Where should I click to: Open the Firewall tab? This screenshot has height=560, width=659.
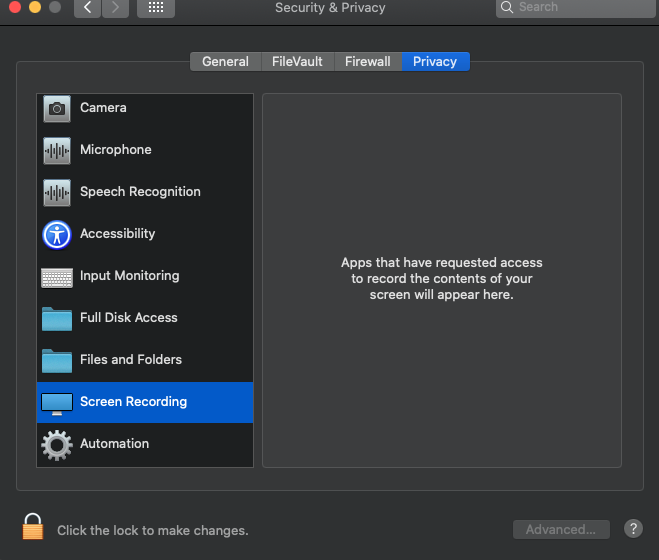(x=368, y=62)
